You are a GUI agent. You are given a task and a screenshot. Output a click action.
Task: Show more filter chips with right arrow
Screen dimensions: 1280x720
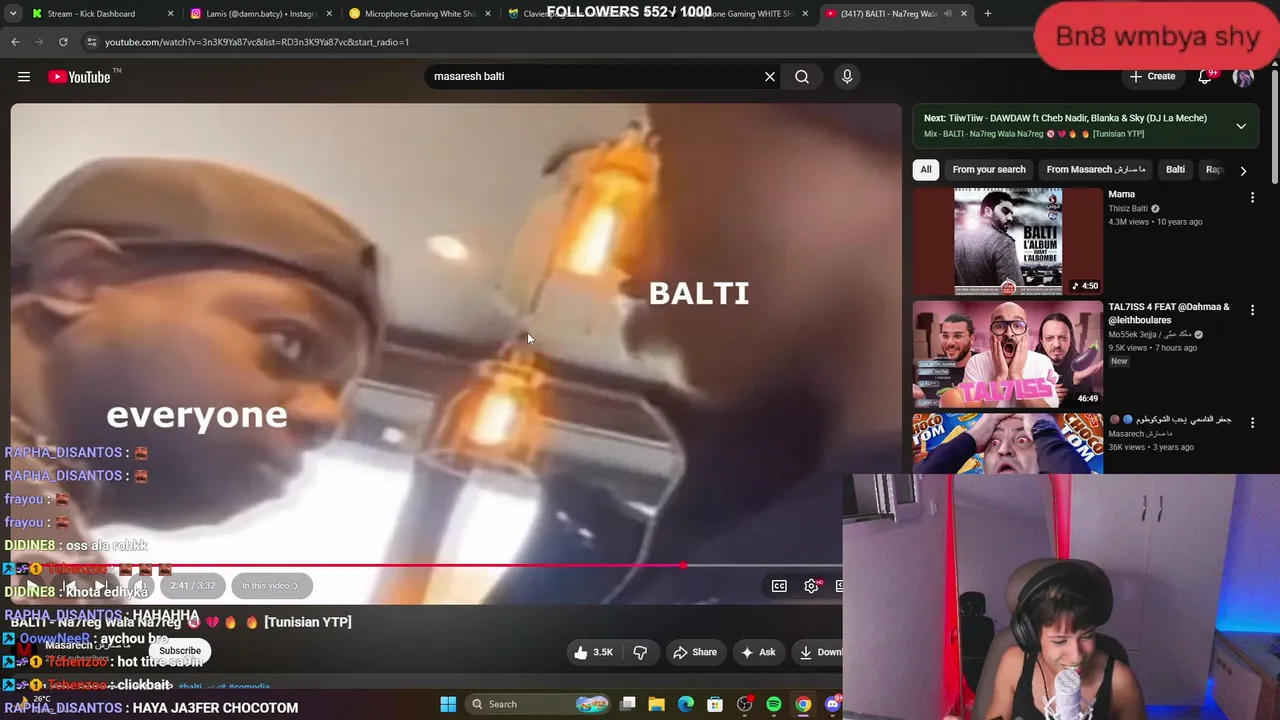click(1243, 171)
